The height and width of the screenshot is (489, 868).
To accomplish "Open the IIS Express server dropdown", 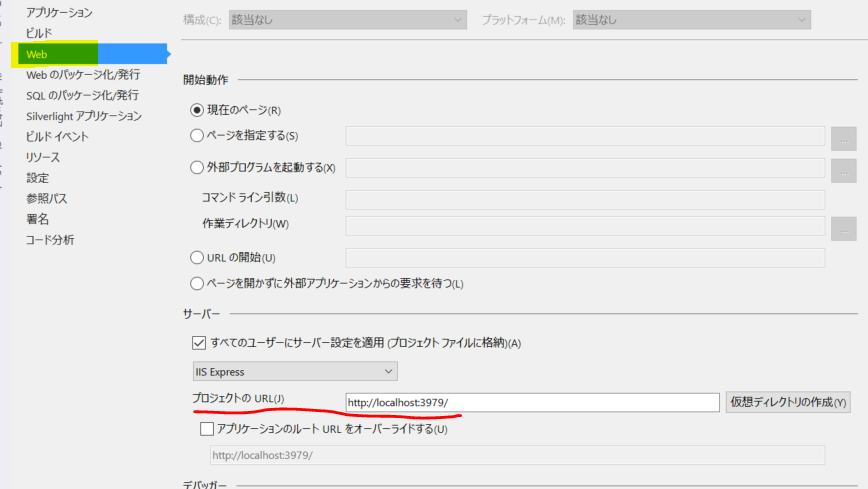I will 295,372.
